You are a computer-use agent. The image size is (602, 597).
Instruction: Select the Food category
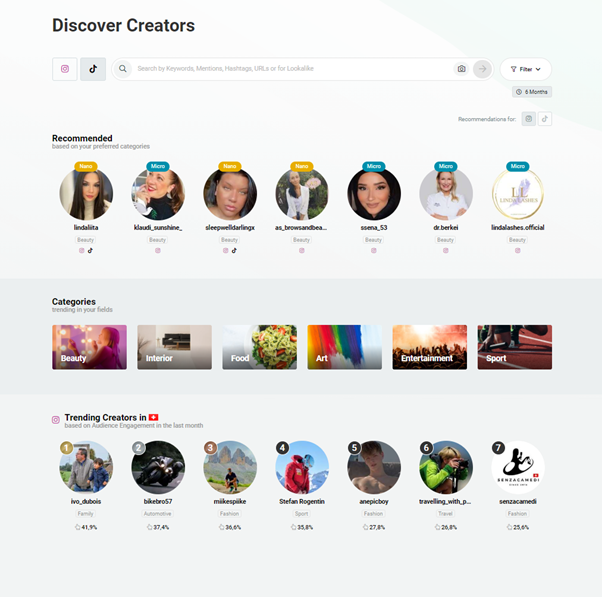pyautogui.click(x=260, y=347)
